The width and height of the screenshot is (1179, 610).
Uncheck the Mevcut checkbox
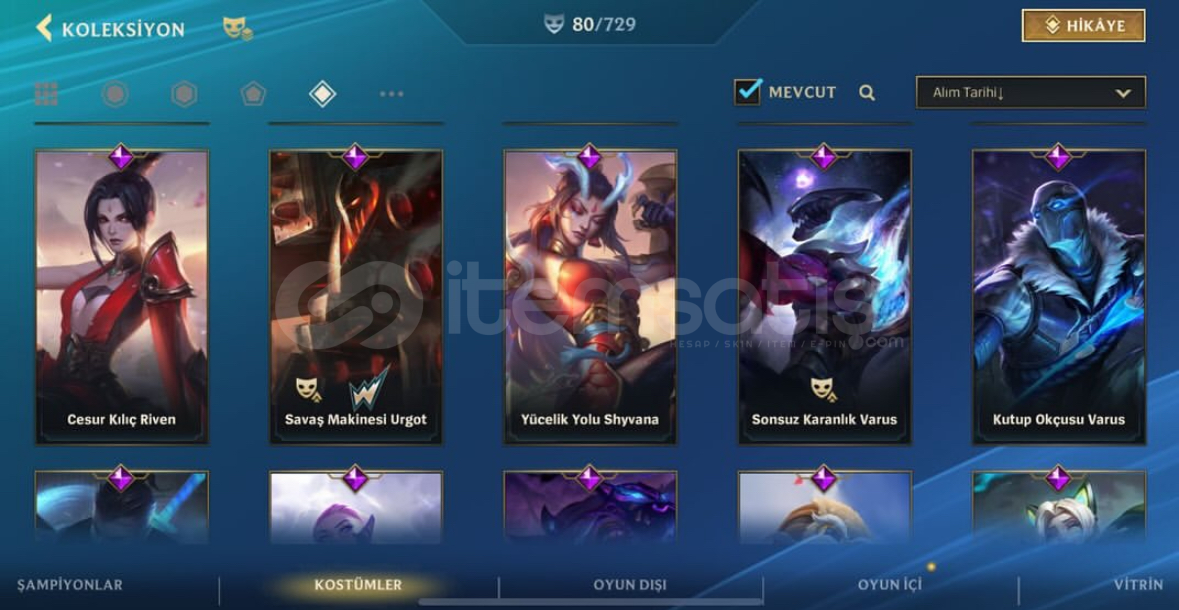pos(747,92)
